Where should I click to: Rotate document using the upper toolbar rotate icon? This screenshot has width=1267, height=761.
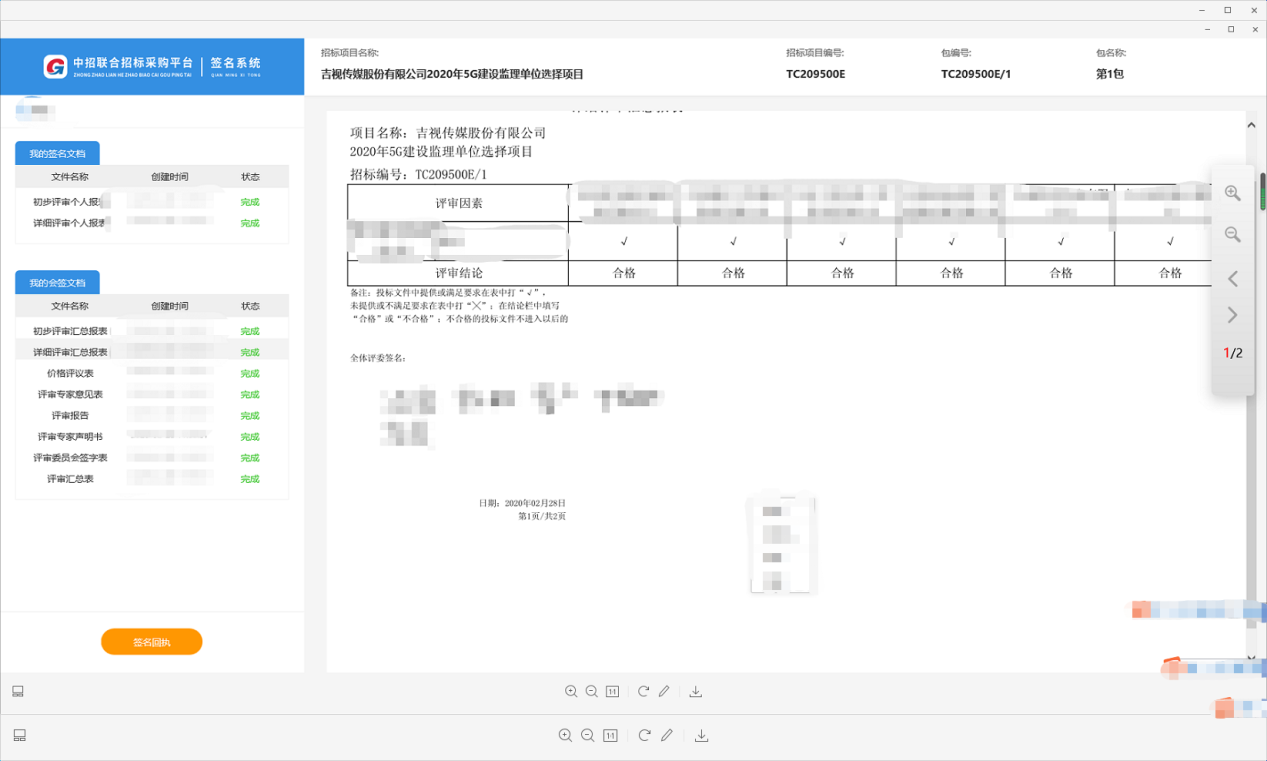click(x=643, y=692)
